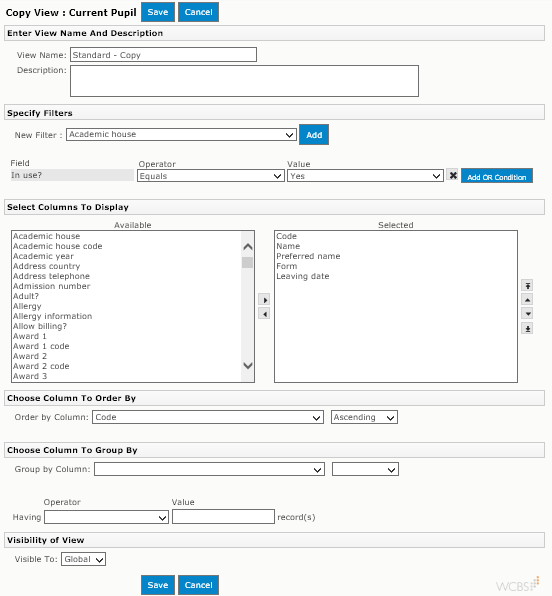Open the Value 'Yes' dropdown
Image resolution: width=552 pixels, height=596 pixels.
click(x=365, y=176)
